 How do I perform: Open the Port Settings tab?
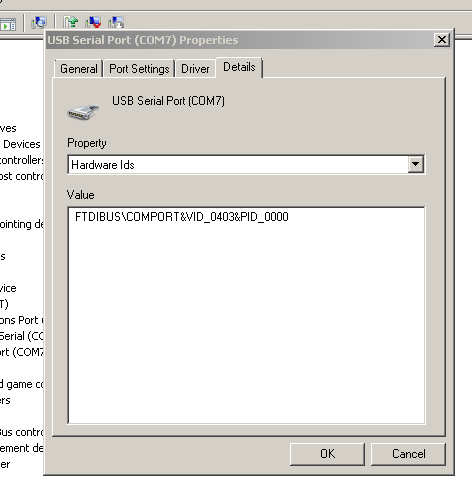click(139, 69)
